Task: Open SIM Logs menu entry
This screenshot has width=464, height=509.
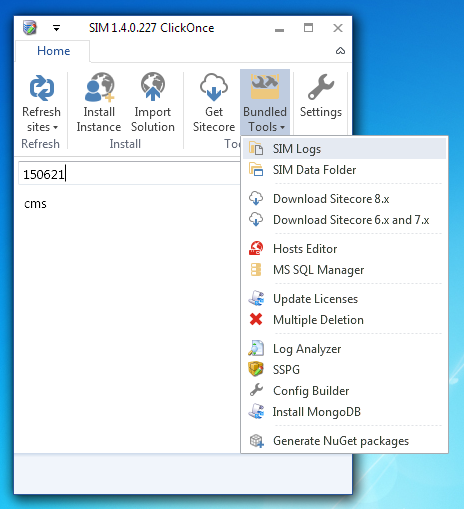Action: [x=345, y=149]
